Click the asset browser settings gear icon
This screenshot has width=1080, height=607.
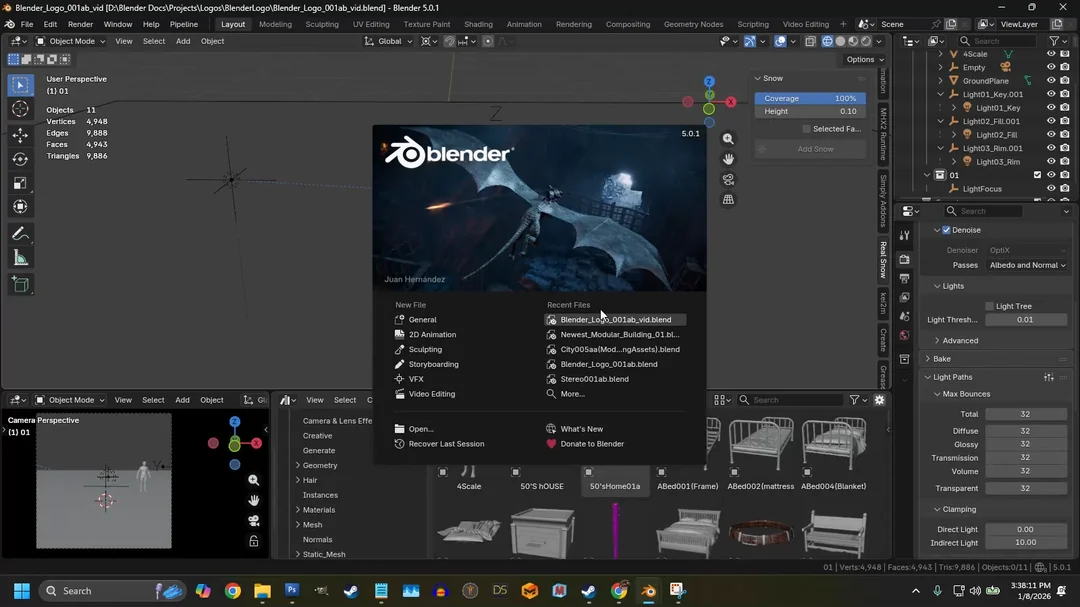tap(880, 400)
